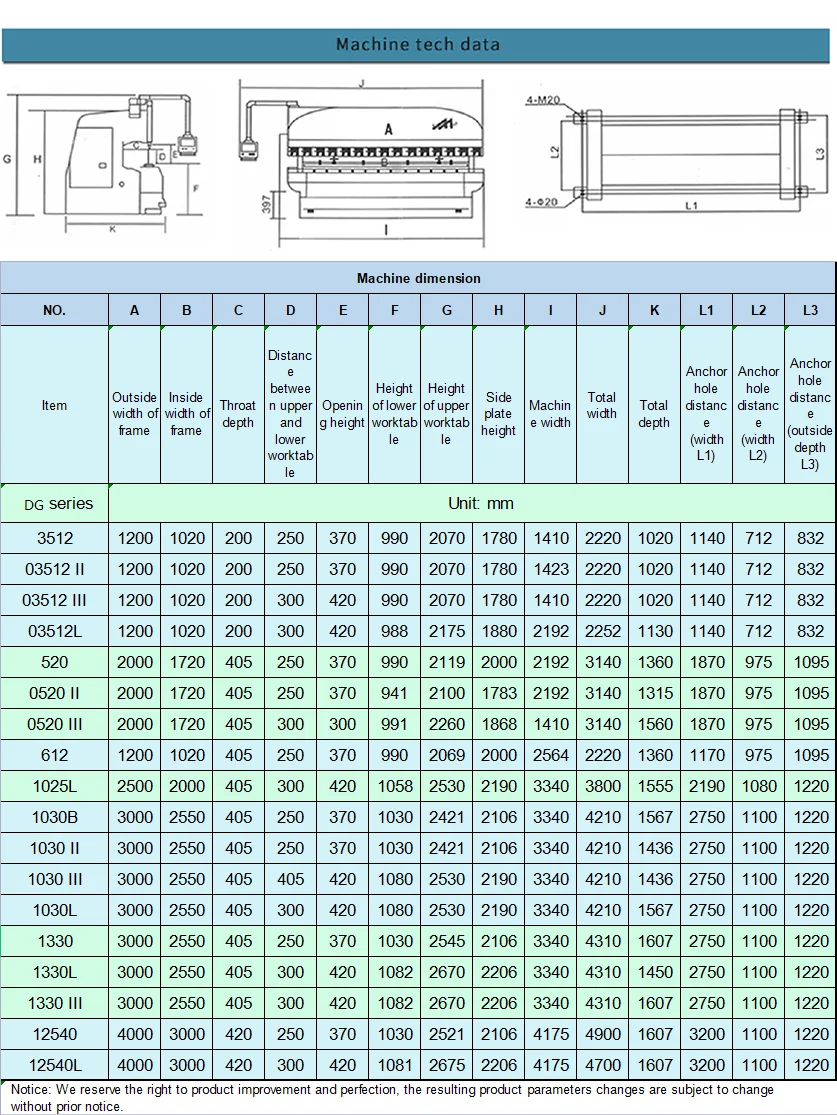This screenshot has width=837, height=1115.
Task: Click the 'DG series' row label
Action: (55, 503)
